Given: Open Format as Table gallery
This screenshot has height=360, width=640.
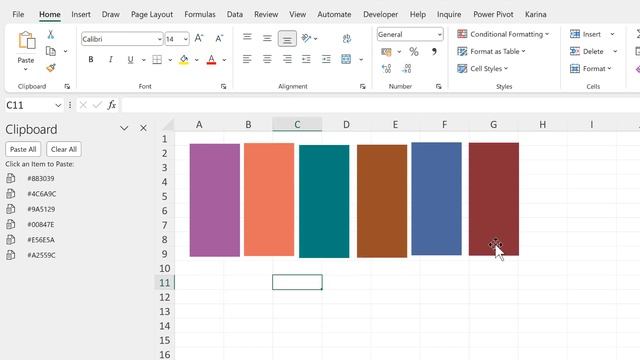Looking at the screenshot, I should tap(491, 51).
